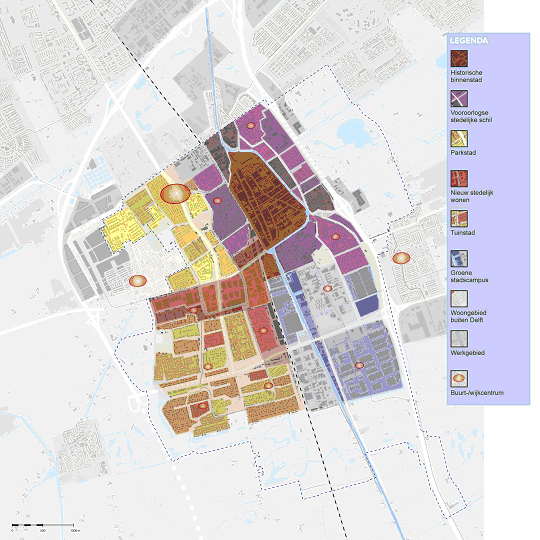Click the Buurt-/wijkcentrum legend icon

tap(459, 378)
